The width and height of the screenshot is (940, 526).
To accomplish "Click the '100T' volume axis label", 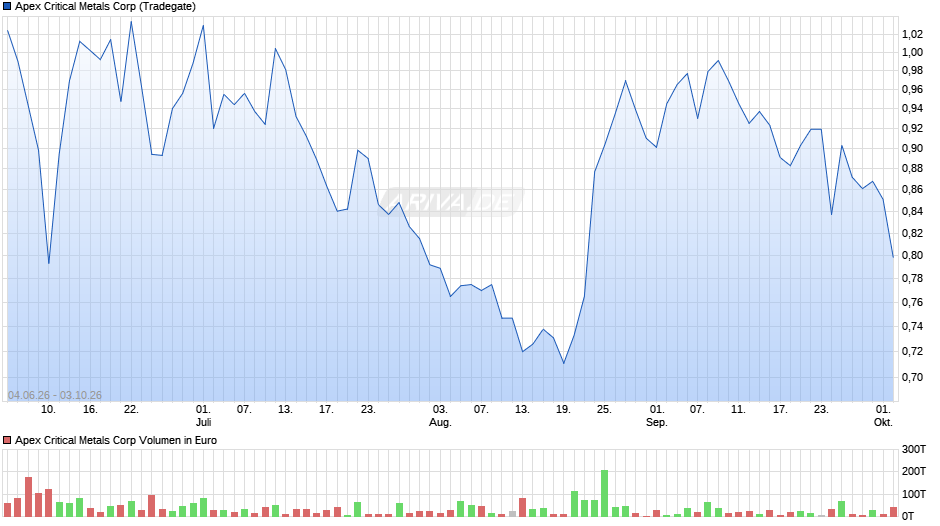I will point(914,494).
